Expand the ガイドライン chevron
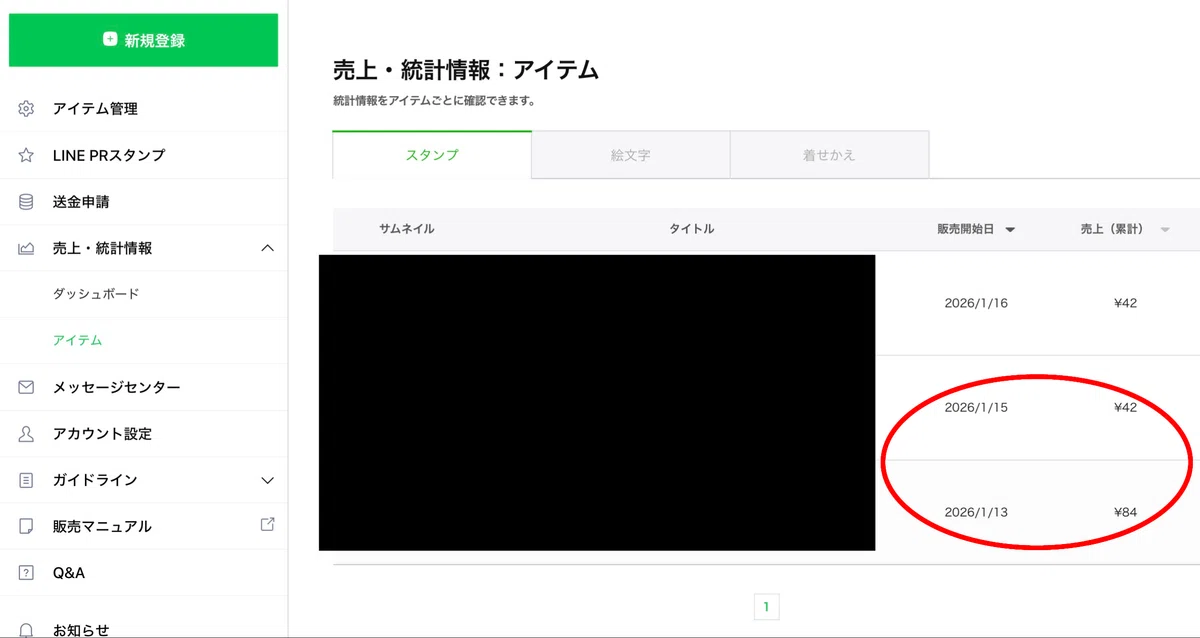 point(267,480)
